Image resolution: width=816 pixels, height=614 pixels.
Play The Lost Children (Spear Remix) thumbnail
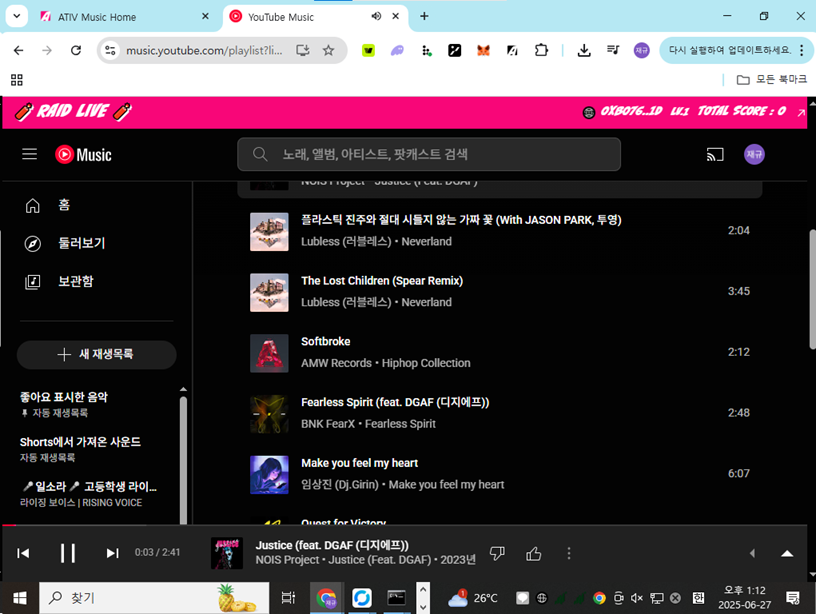(269, 292)
